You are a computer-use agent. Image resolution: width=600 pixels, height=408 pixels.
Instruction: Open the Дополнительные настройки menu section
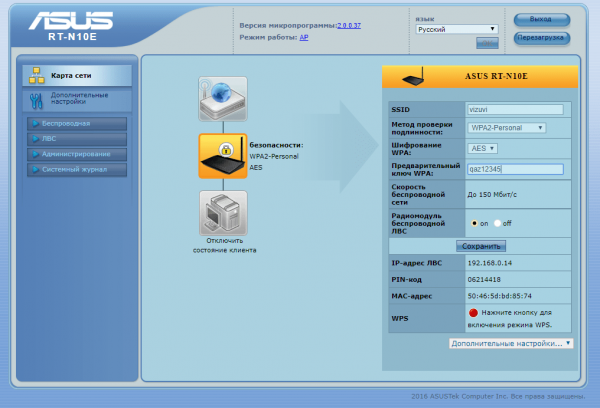tap(77, 100)
